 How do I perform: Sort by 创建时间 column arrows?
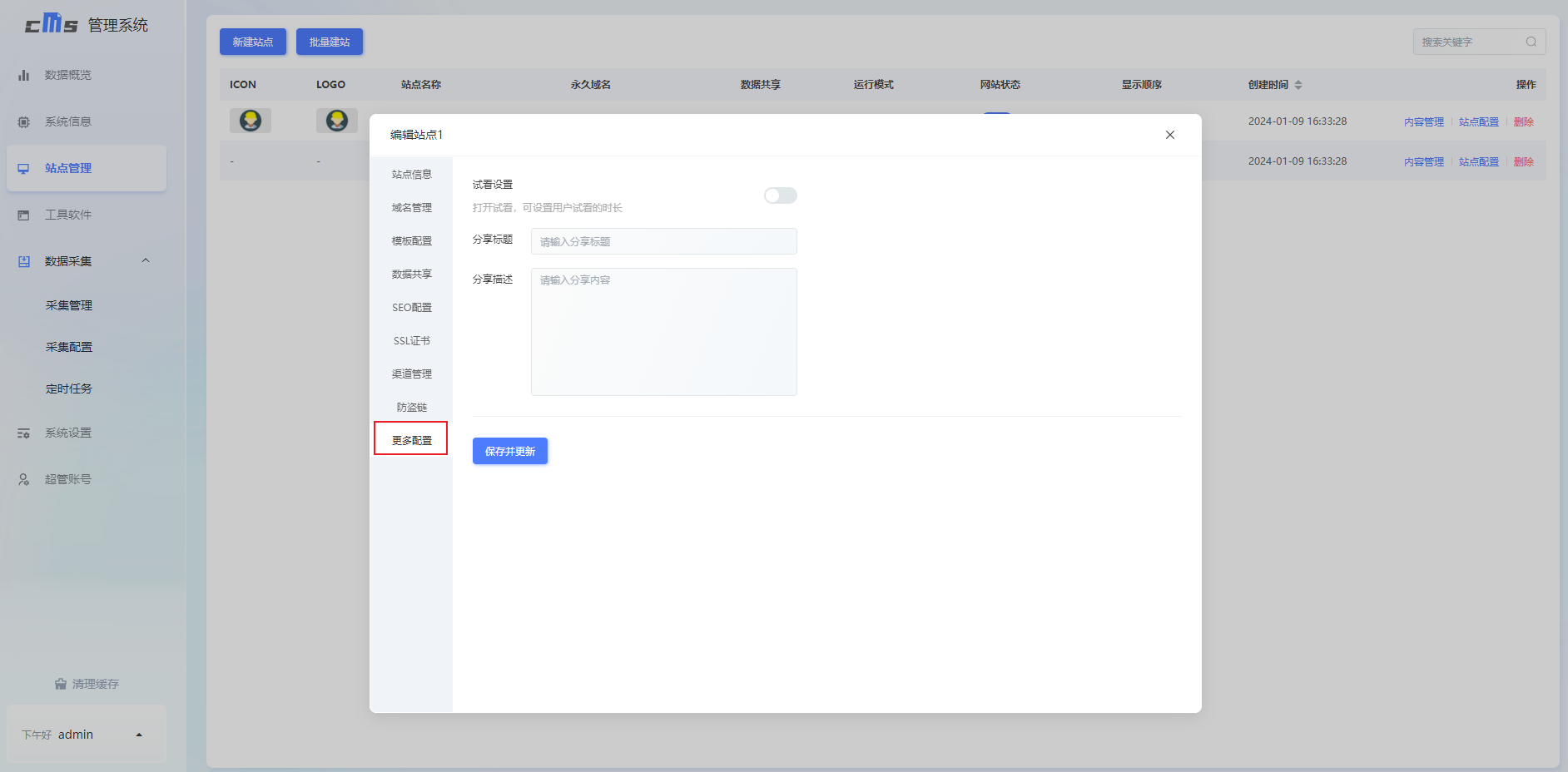point(1298,85)
